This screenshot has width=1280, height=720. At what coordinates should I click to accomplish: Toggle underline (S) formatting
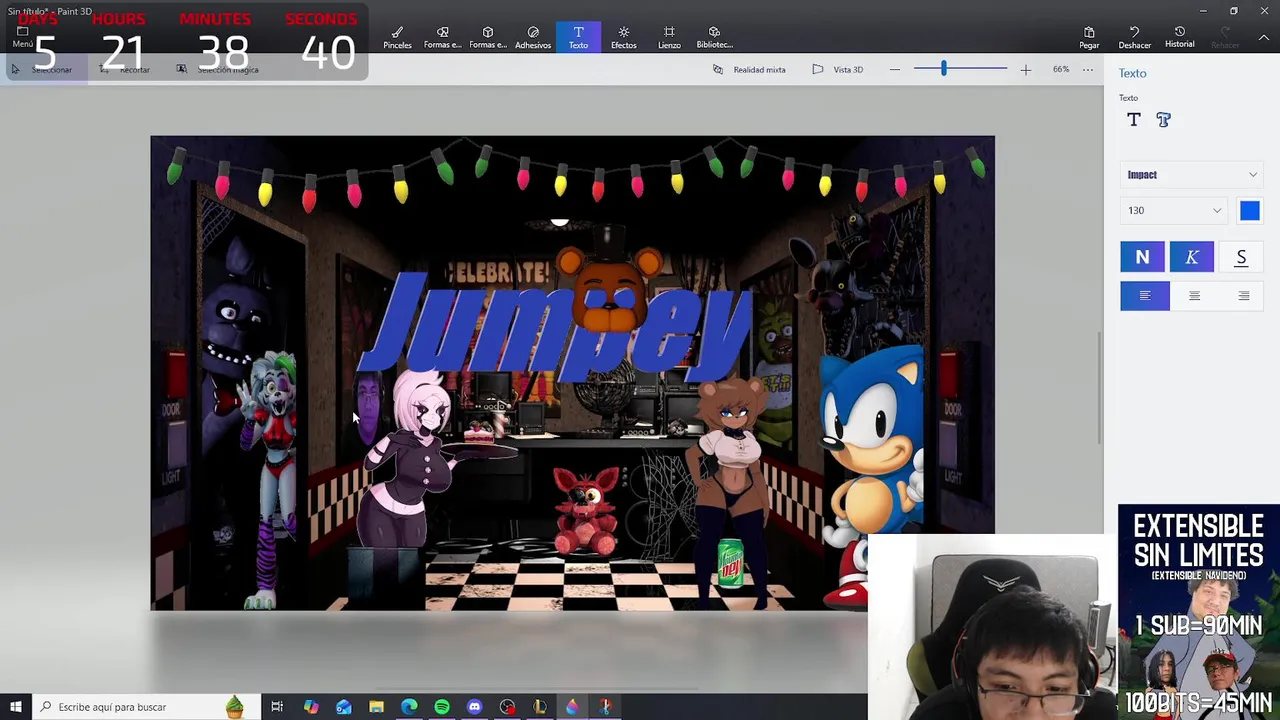(x=1241, y=257)
